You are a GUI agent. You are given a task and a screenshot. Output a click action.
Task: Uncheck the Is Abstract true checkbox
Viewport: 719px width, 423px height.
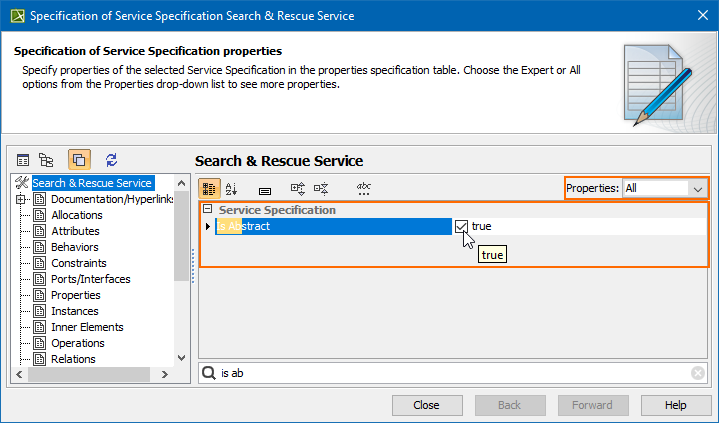point(461,227)
